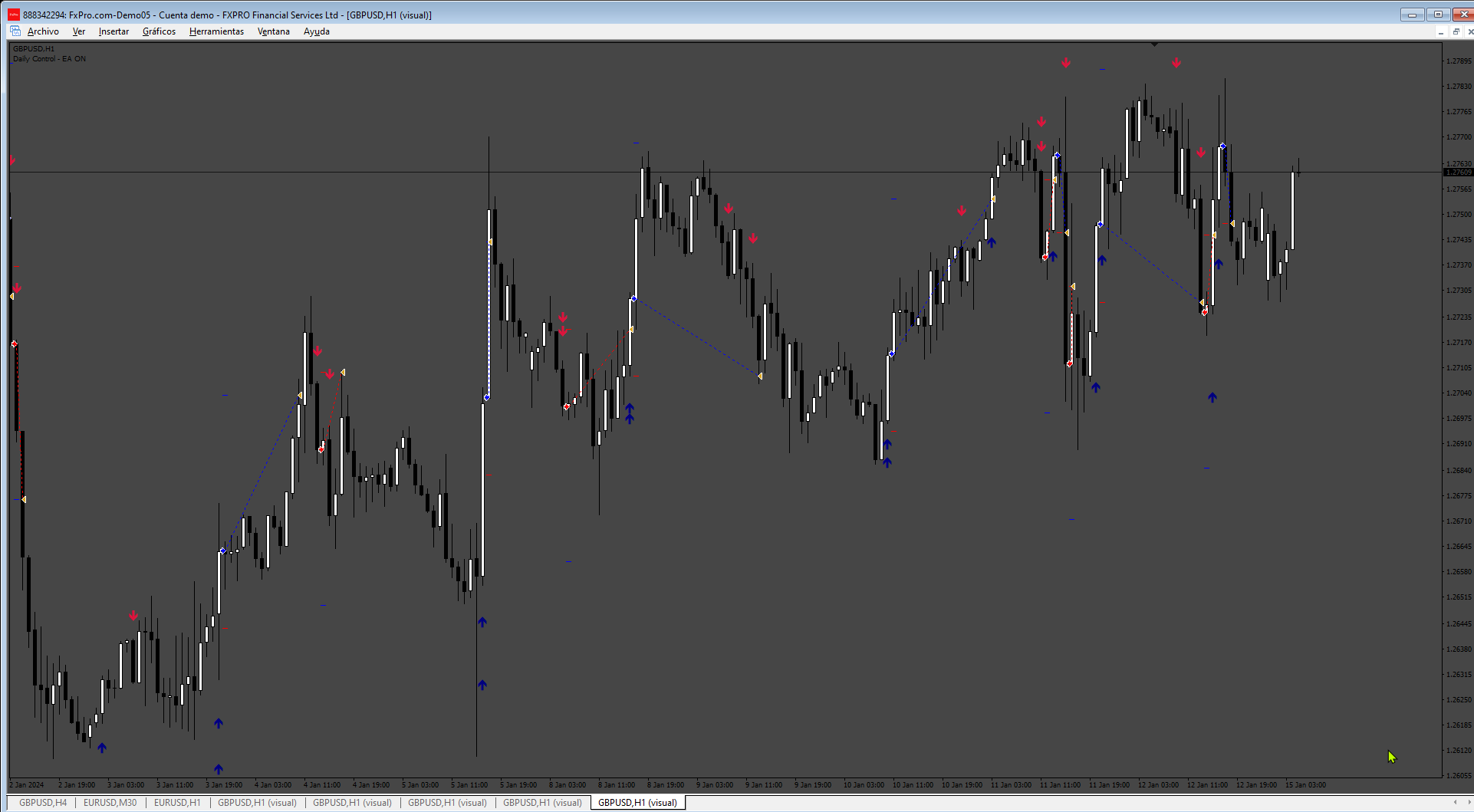The image size is (1474, 812).
Task: Switch to the EURUSD,M30 chart tab
Action: (110, 803)
